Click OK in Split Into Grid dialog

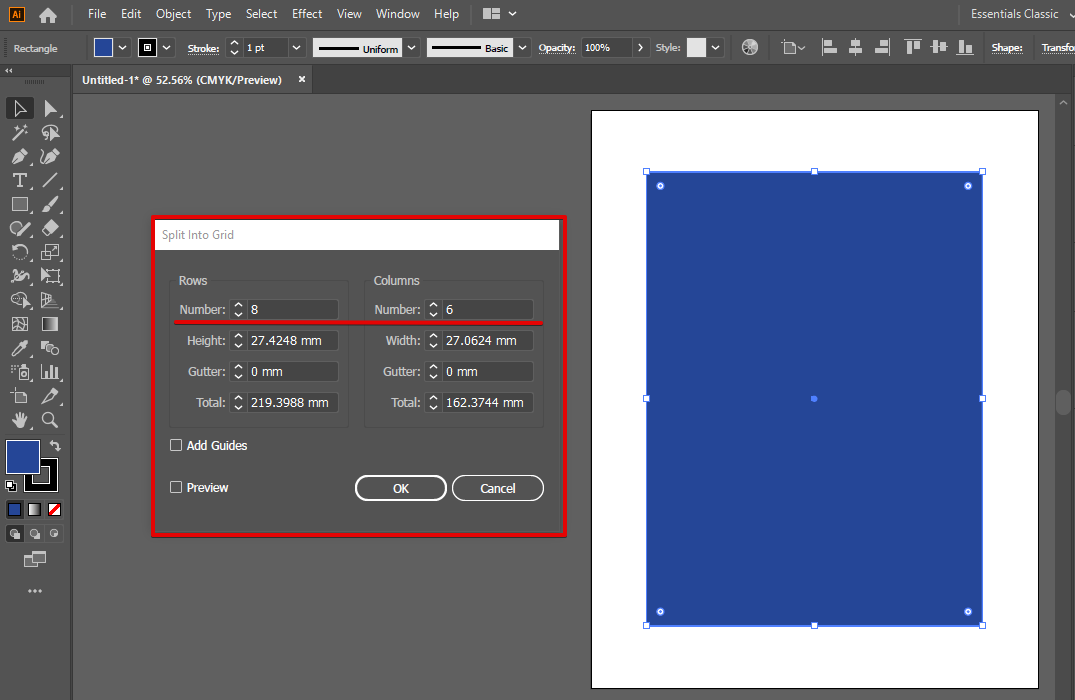coord(400,488)
